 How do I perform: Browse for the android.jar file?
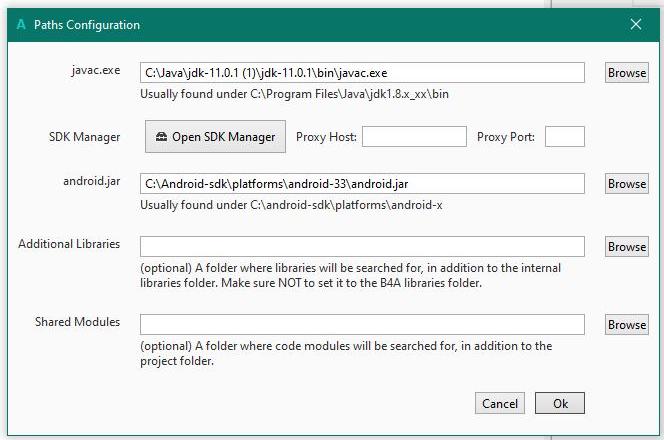(627, 184)
